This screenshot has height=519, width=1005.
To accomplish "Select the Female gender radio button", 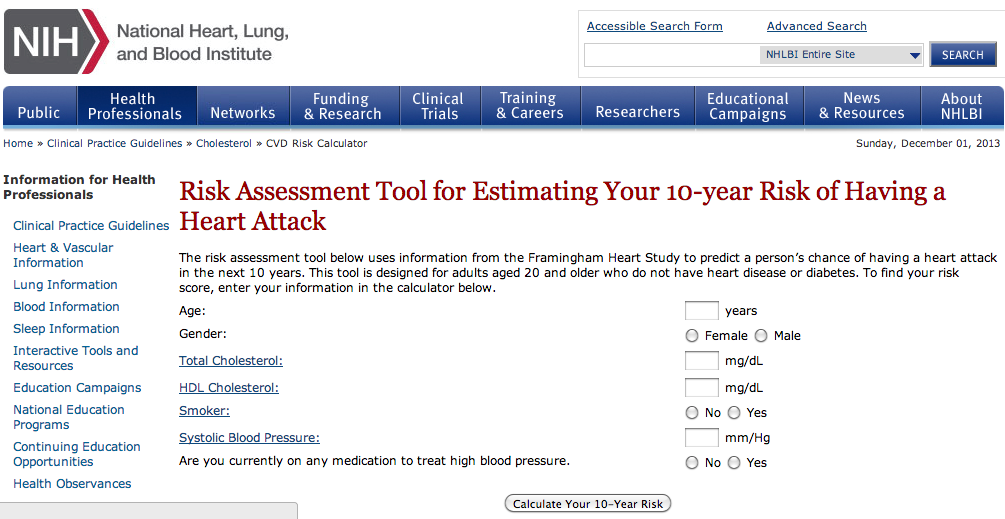I will tap(692, 336).
